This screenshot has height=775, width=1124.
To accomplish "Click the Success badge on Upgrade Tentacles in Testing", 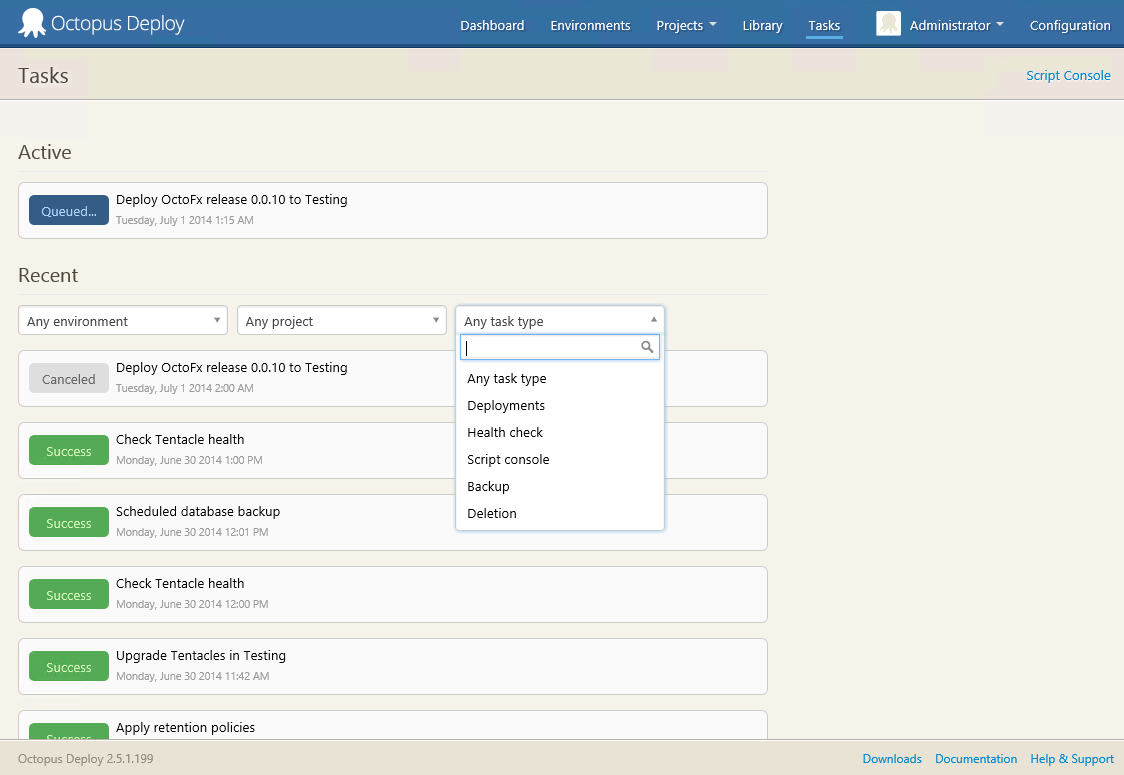I will pyautogui.click(x=68, y=666).
